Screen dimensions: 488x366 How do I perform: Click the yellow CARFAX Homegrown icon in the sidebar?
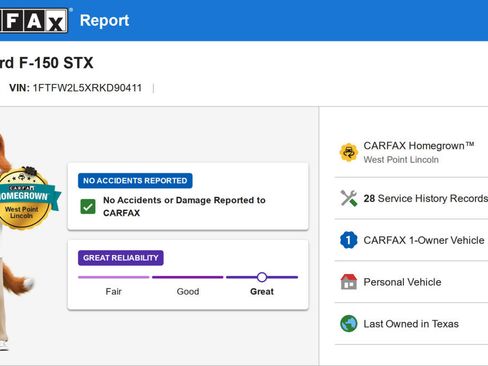349,152
